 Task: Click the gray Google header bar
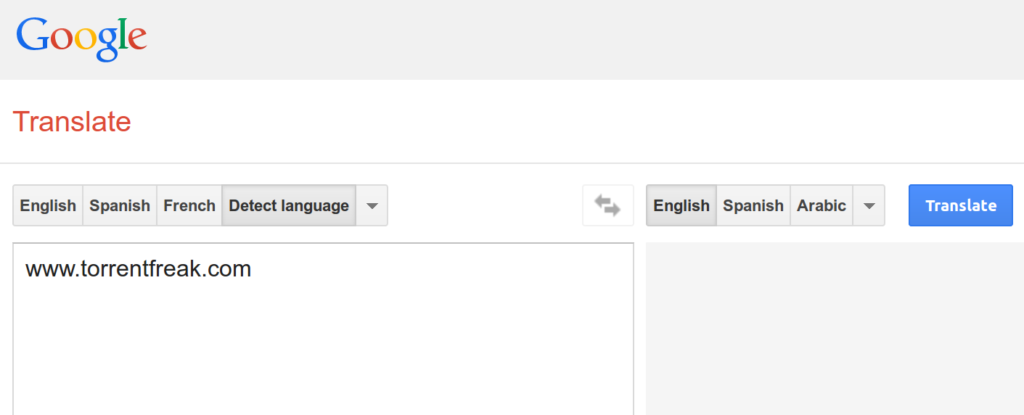tap(588, 39)
